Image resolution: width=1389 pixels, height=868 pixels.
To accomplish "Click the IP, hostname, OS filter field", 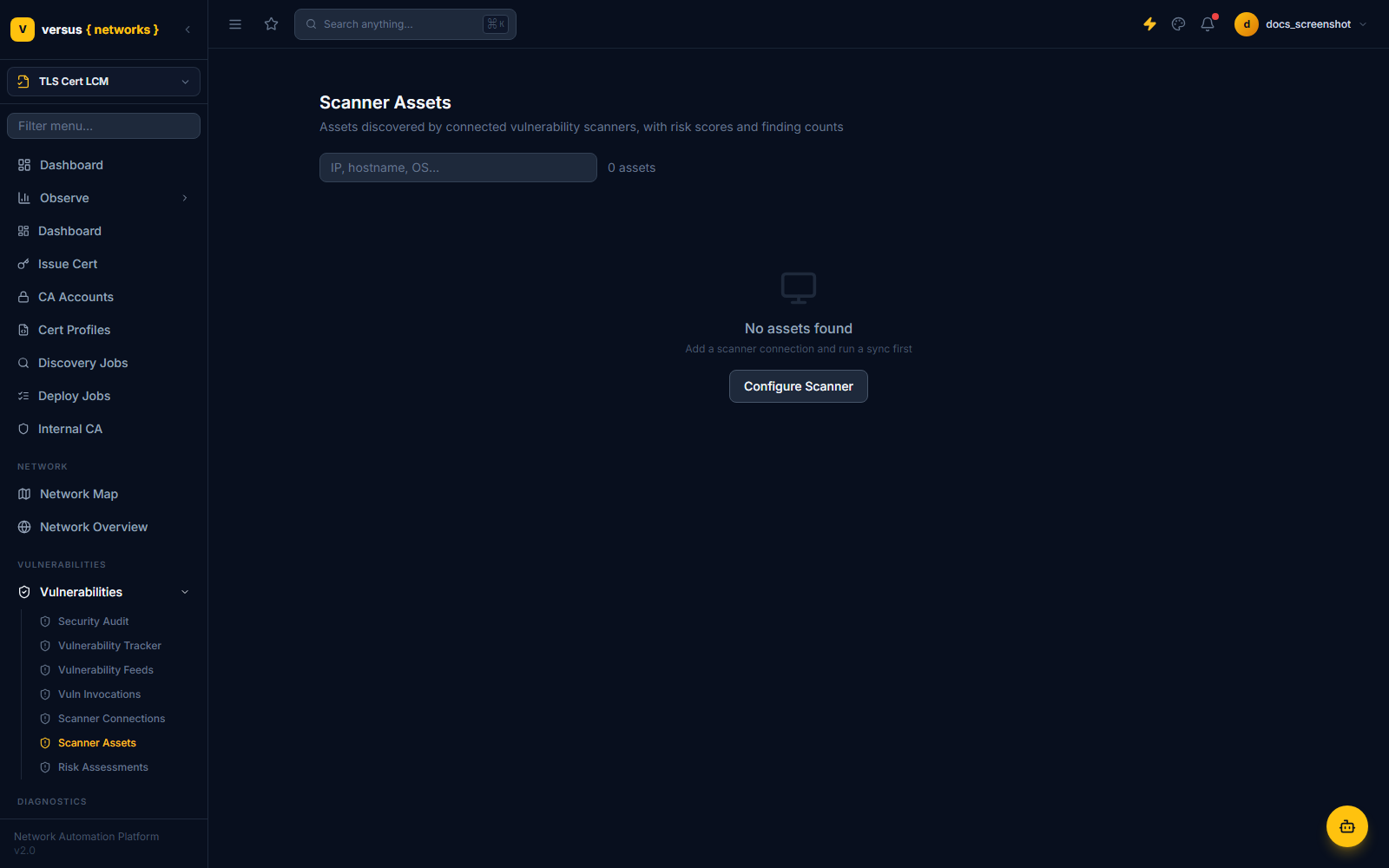I will coord(458,168).
